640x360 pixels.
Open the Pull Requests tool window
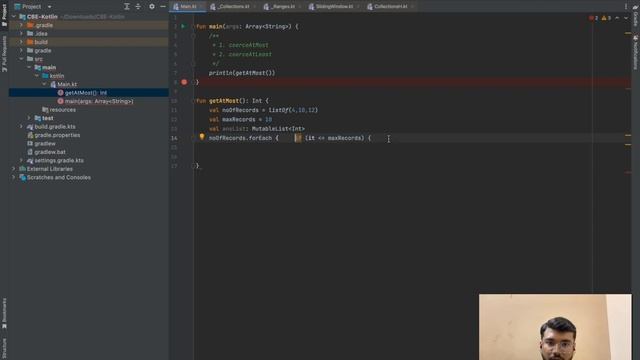tap(4, 54)
